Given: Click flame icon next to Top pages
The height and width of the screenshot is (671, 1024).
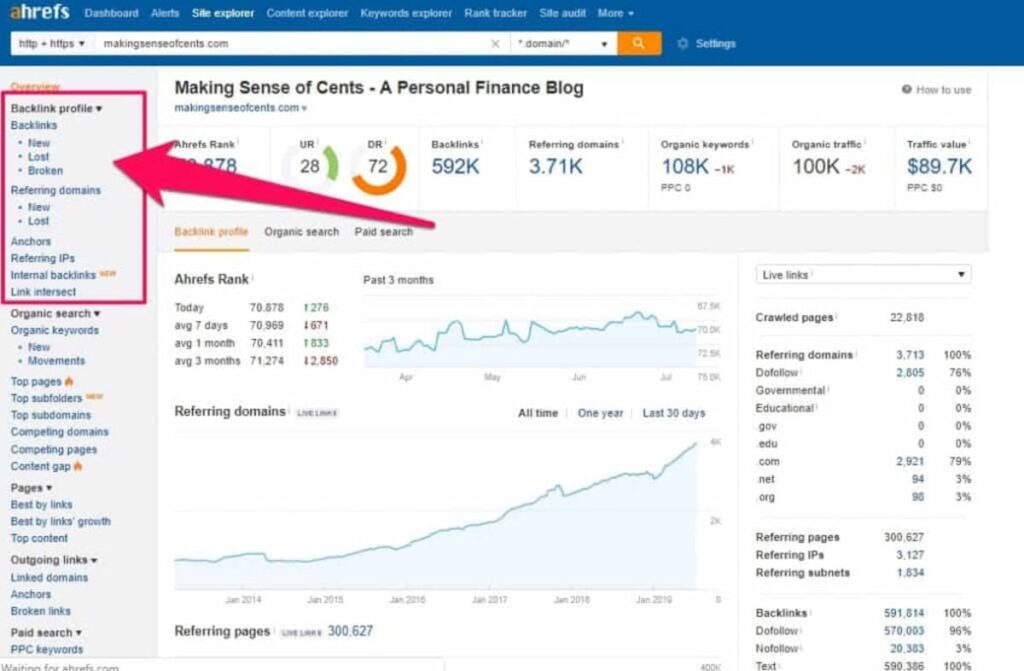Looking at the screenshot, I should (69, 381).
